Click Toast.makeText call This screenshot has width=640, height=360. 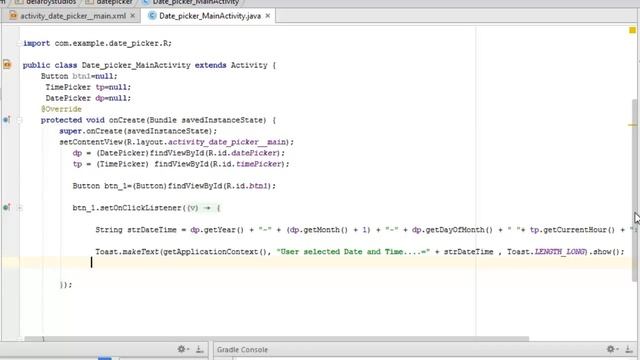tap(127, 252)
